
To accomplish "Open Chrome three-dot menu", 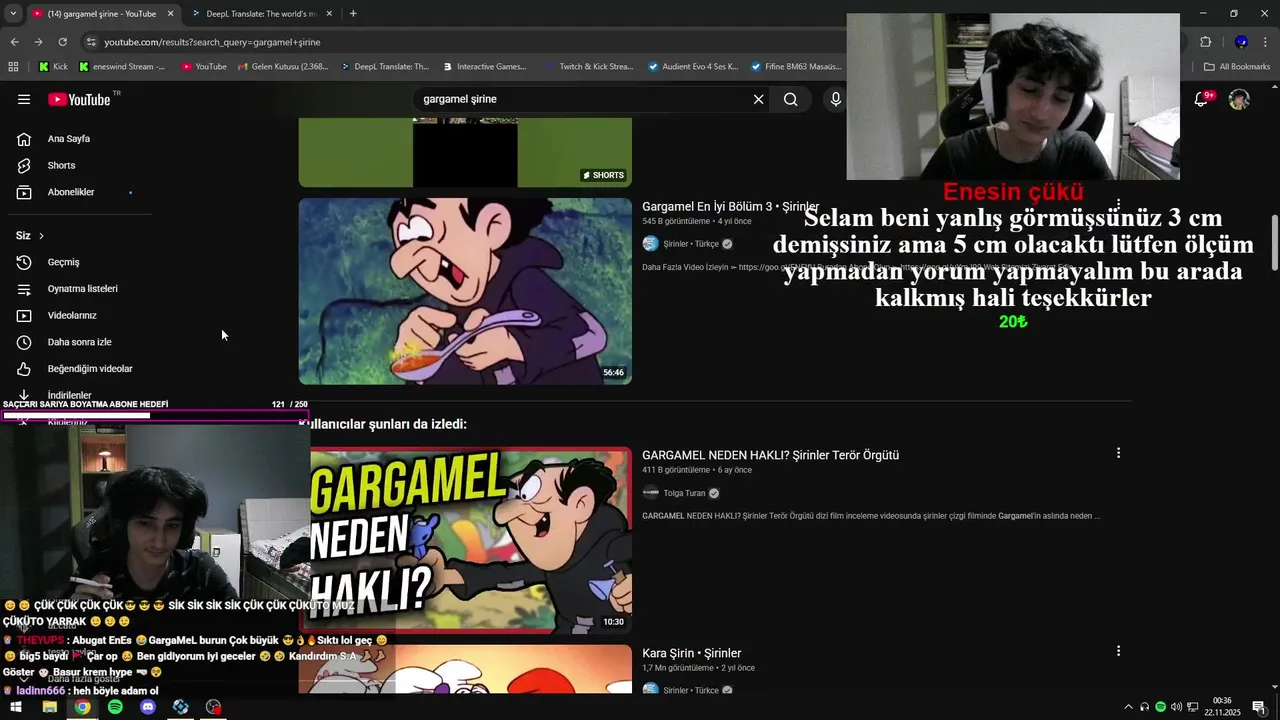I will 1266,42.
